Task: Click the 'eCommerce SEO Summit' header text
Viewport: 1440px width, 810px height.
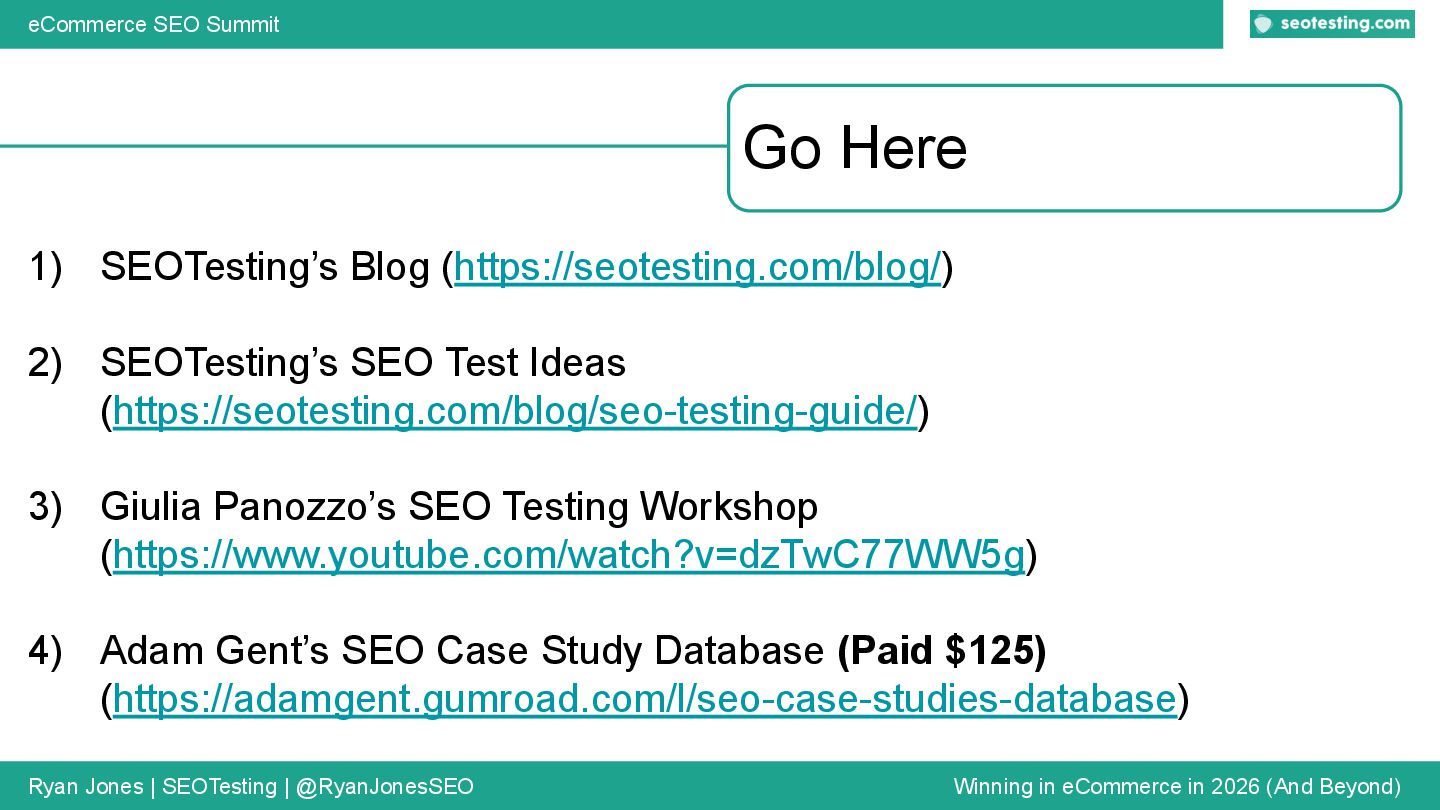Action: tap(154, 24)
